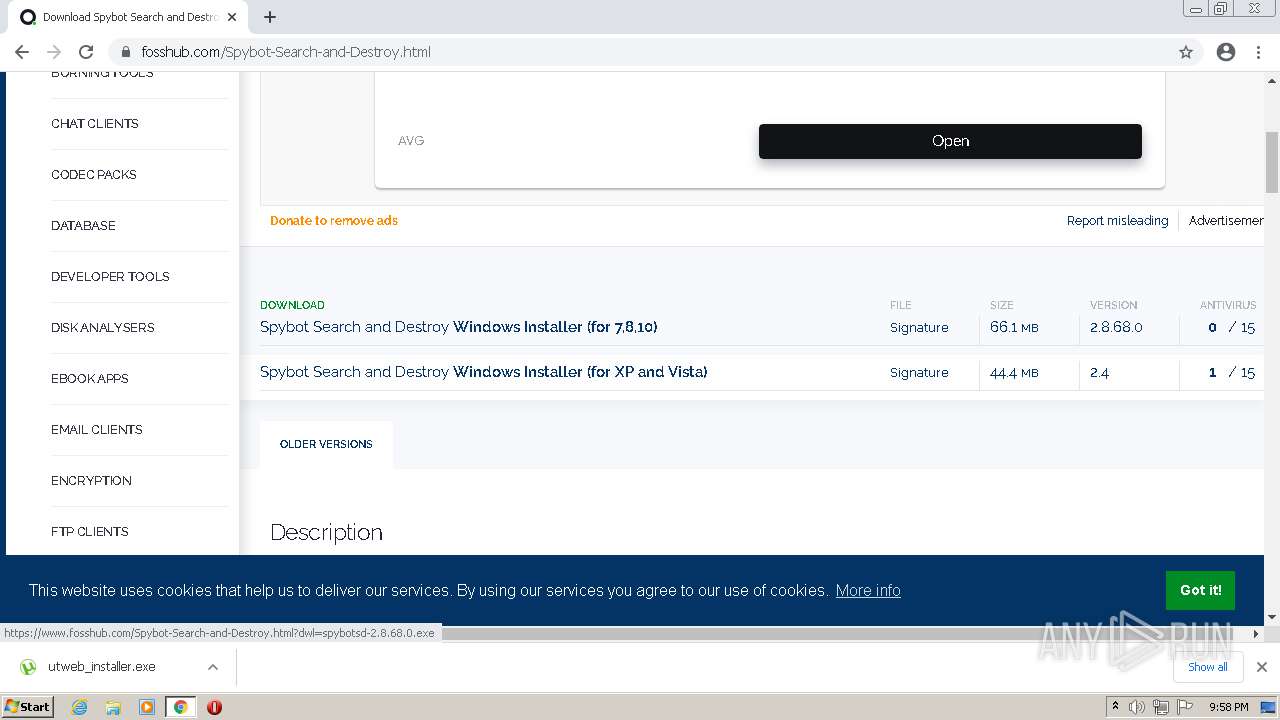
Task: Bookmark this page with the star icon
Action: coord(1186,52)
